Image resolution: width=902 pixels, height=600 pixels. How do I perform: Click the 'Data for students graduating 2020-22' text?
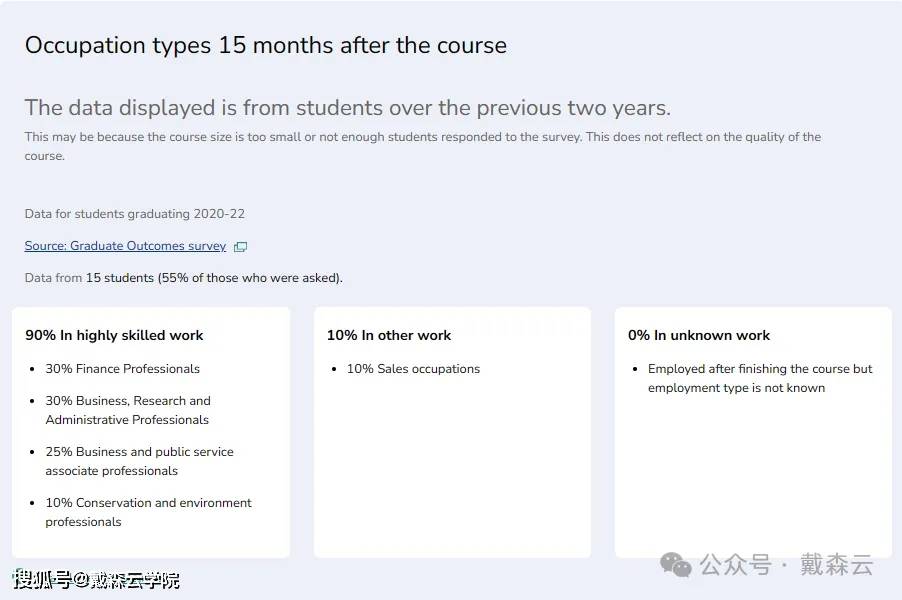[x=135, y=214]
